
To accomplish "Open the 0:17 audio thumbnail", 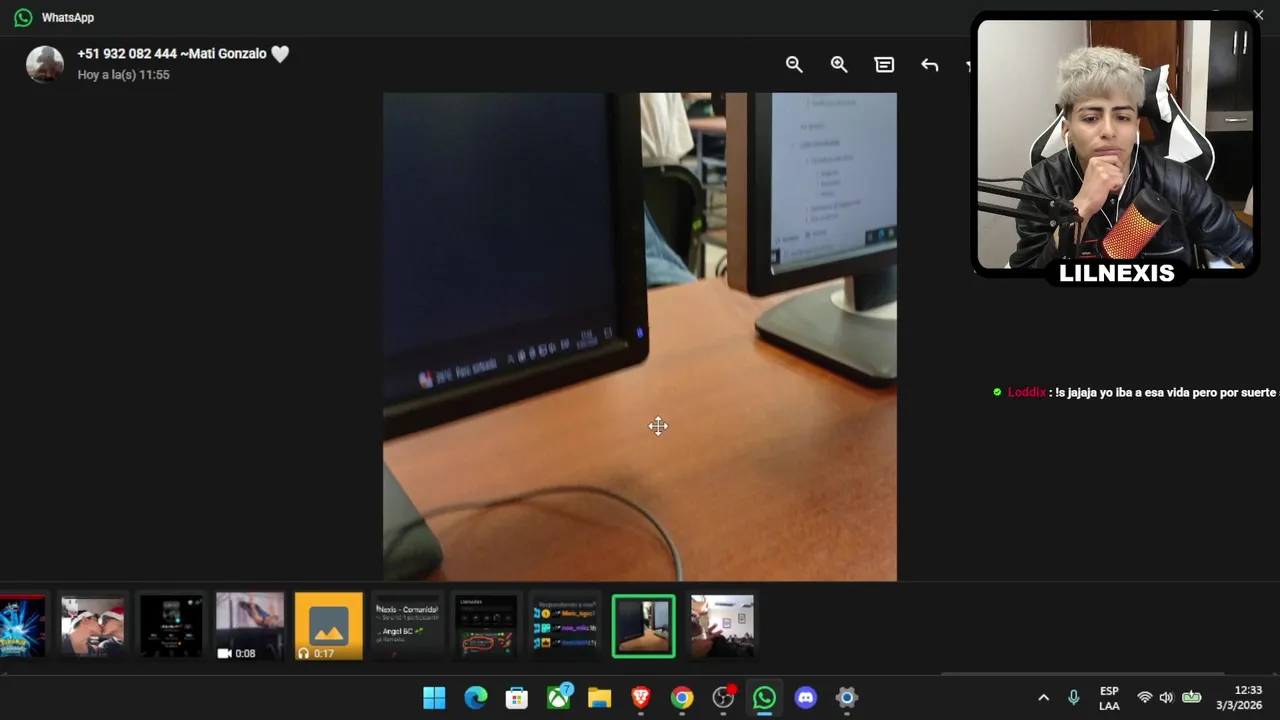I will 328,626.
